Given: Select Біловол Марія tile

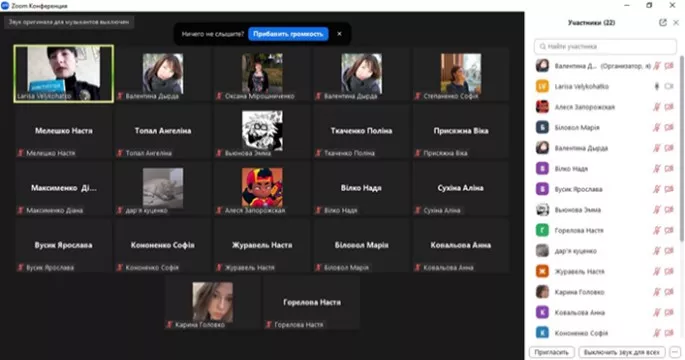Looking at the screenshot, I should tap(361, 246).
